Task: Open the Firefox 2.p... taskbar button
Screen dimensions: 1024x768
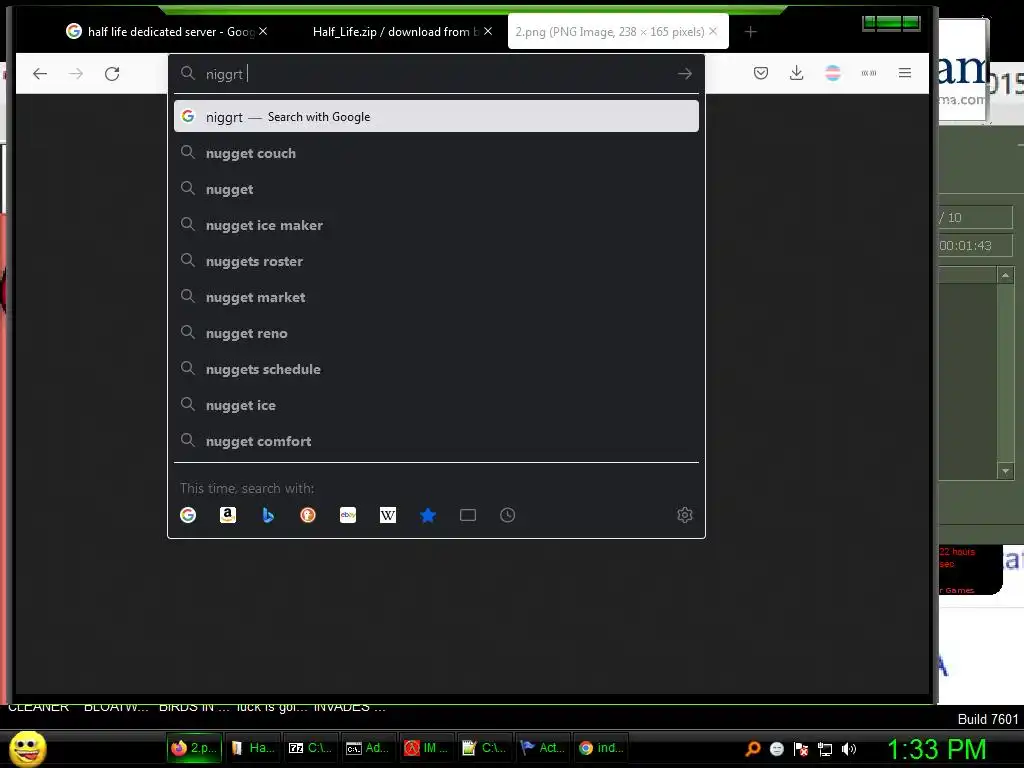Action: tap(195, 748)
